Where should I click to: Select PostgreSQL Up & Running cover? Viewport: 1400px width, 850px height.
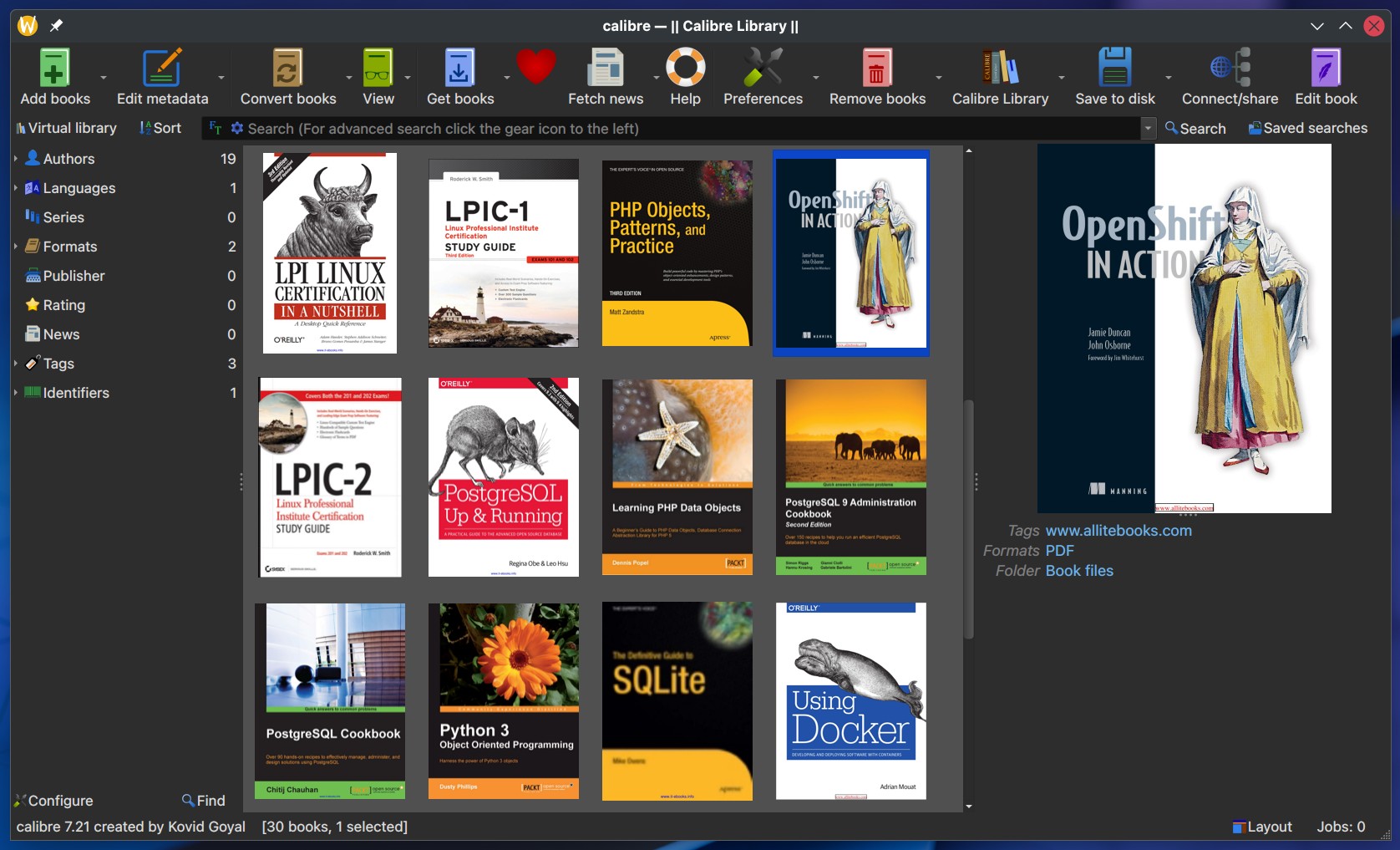click(x=504, y=477)
